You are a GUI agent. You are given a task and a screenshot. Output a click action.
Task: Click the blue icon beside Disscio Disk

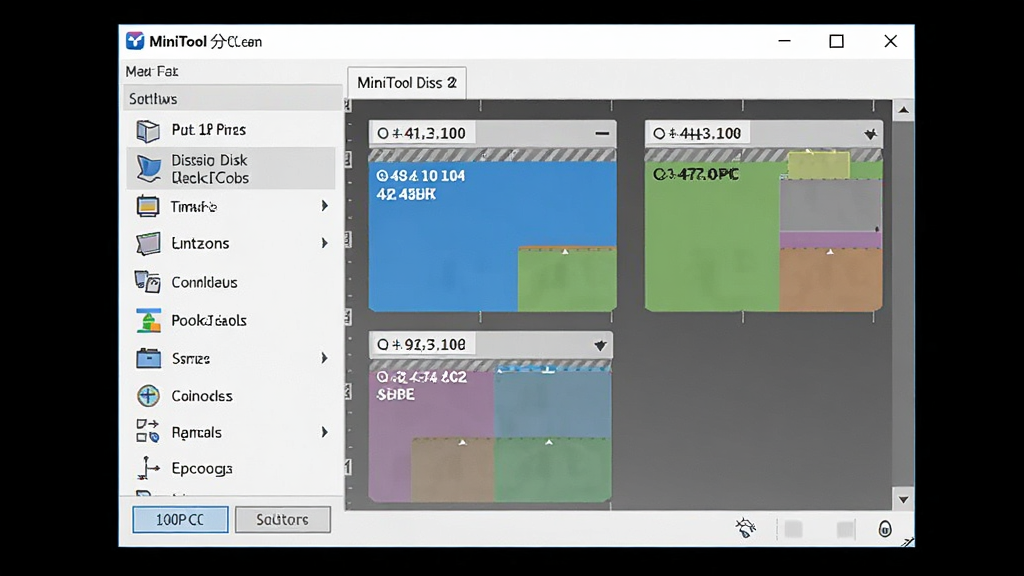coord(149,168)
